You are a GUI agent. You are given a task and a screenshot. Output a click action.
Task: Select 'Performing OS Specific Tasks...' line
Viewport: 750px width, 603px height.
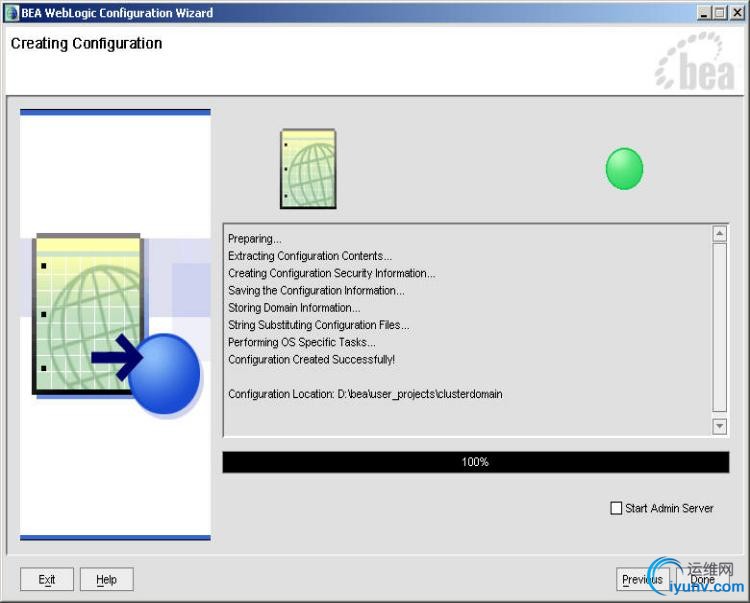[x=301, y=342]
